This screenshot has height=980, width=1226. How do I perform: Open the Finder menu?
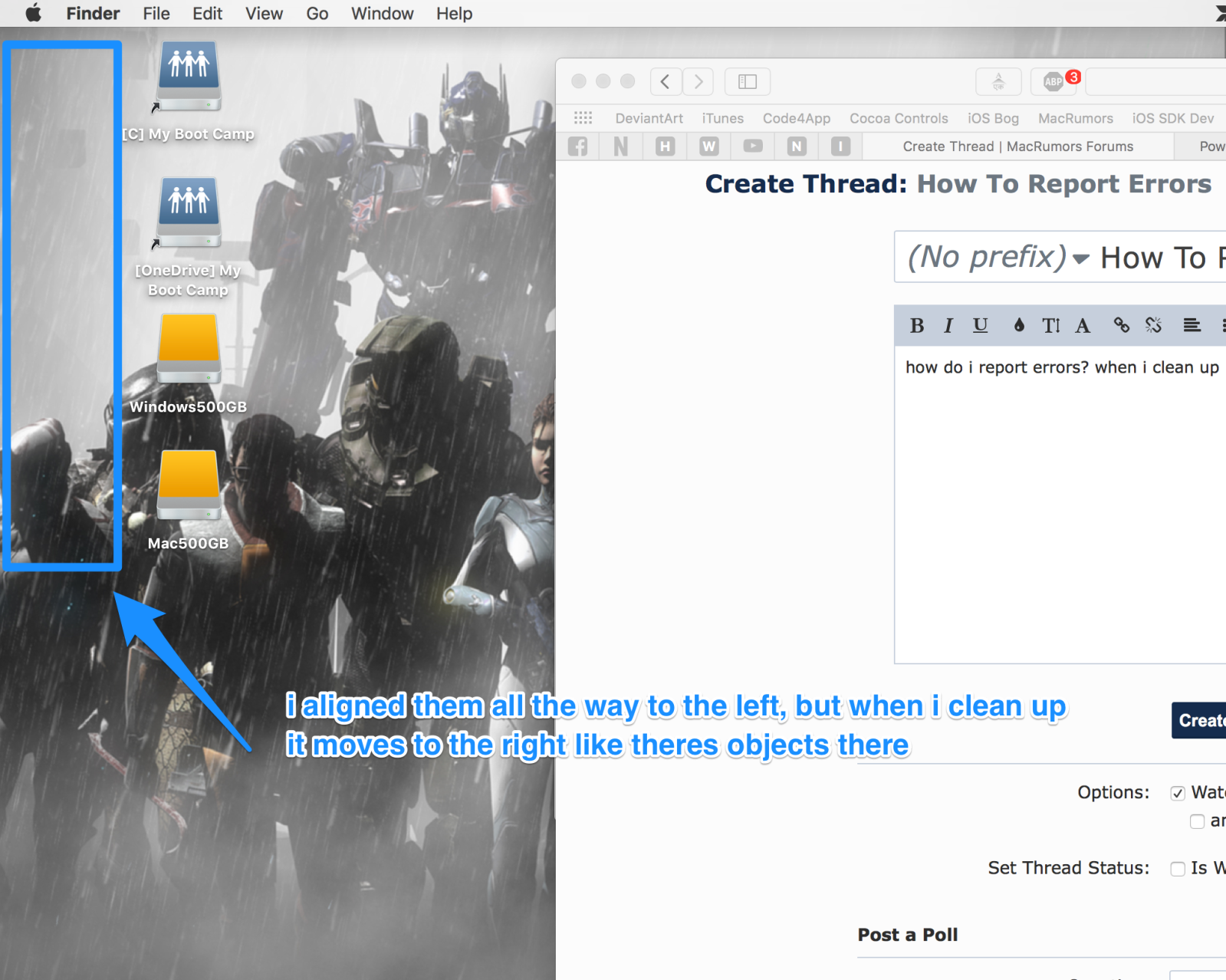point(93,13)
